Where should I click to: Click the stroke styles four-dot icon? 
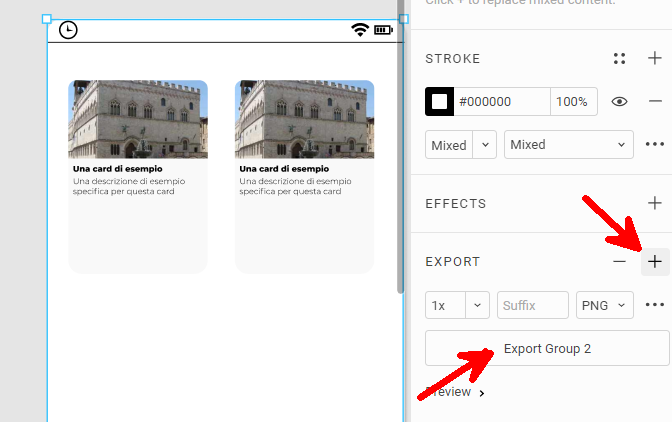click(619, 59)
